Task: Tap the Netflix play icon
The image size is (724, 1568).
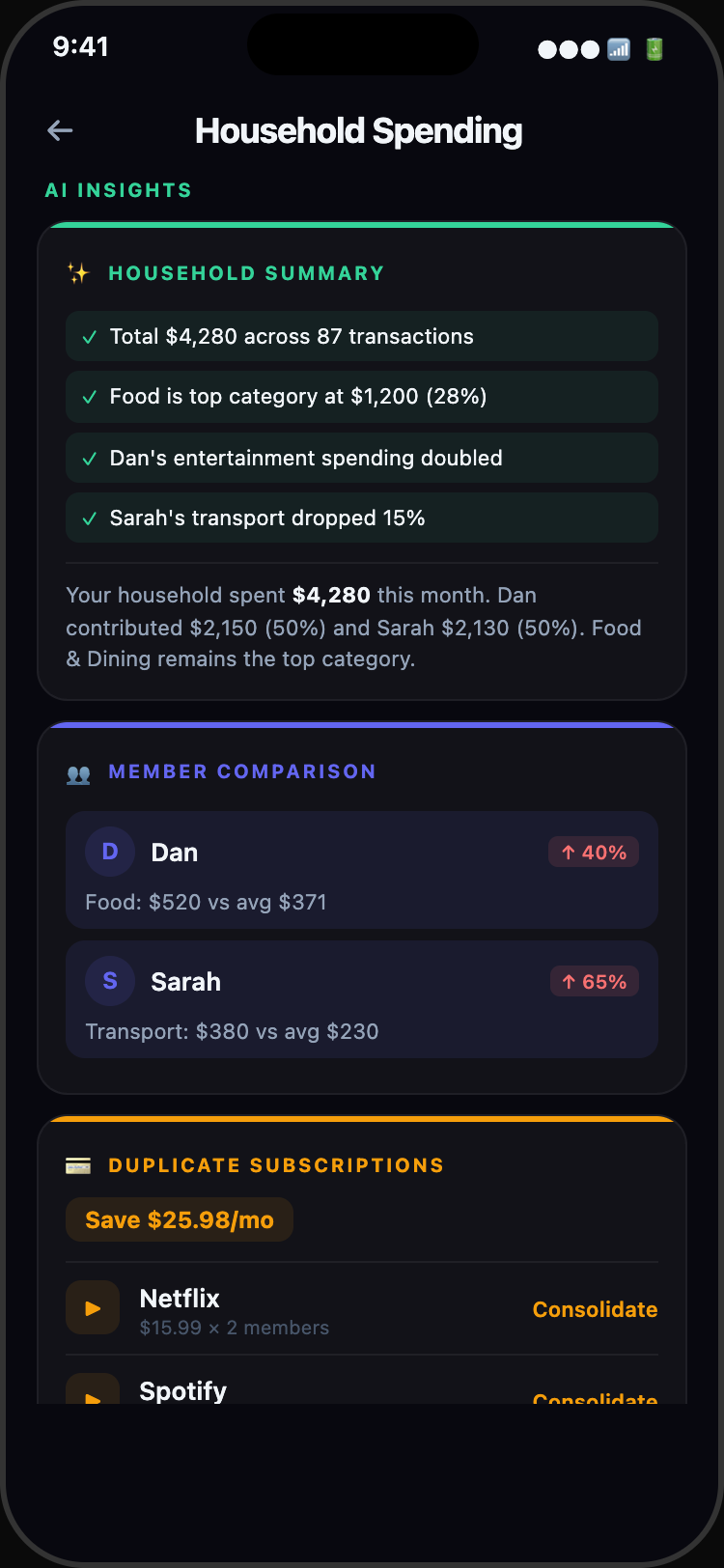Action: click(x=93, y=1308)
